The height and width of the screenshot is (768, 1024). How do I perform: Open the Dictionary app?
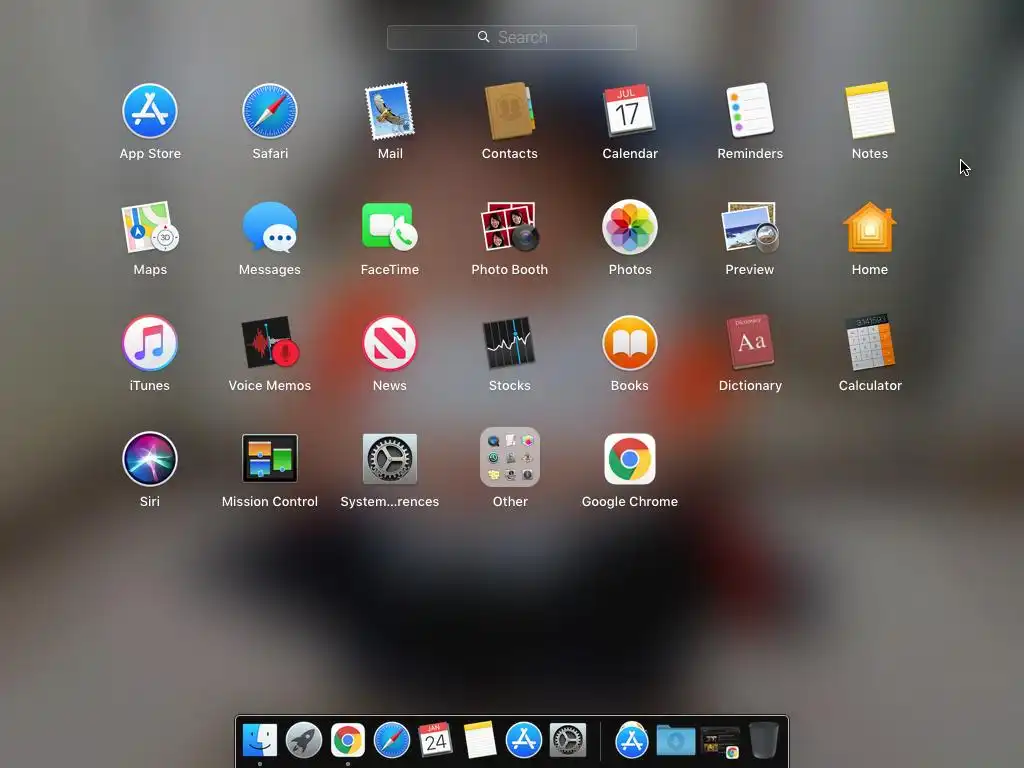(750, 342)
